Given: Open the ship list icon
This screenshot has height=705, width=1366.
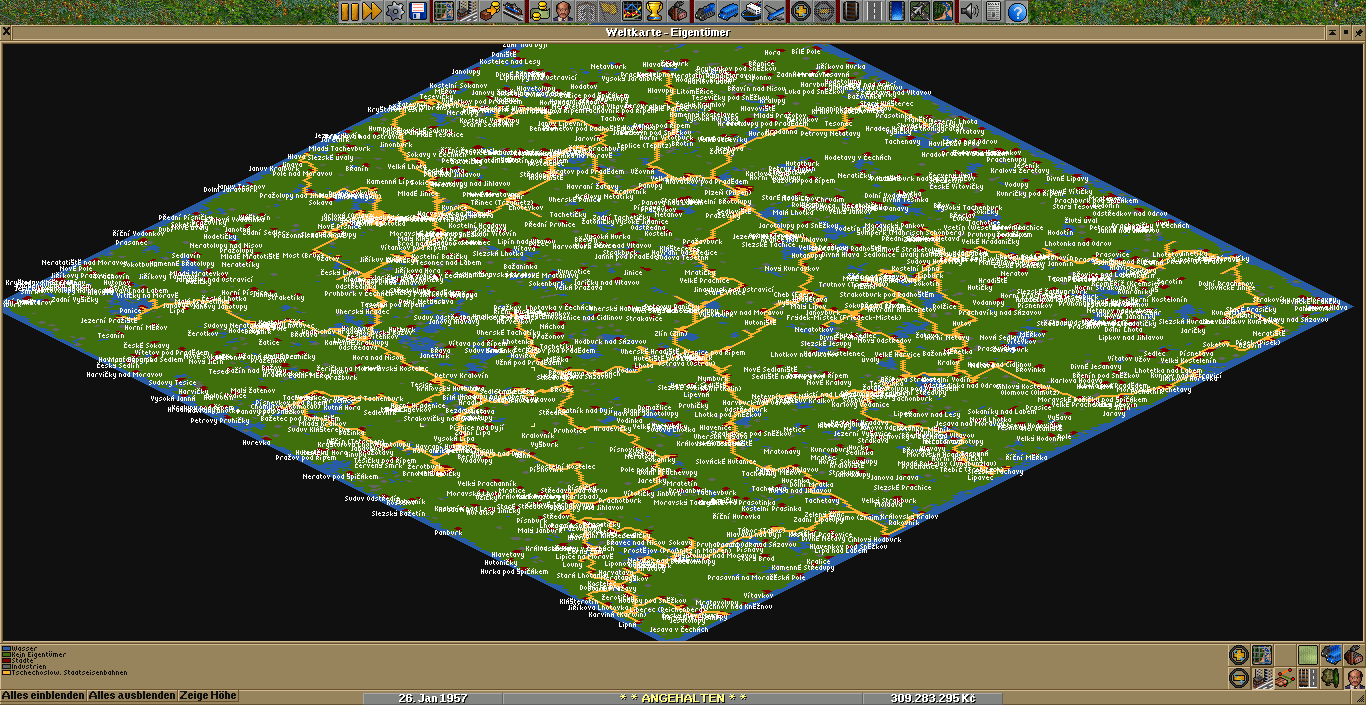Looking at the screenshot, I should click(x=751, y=12).
